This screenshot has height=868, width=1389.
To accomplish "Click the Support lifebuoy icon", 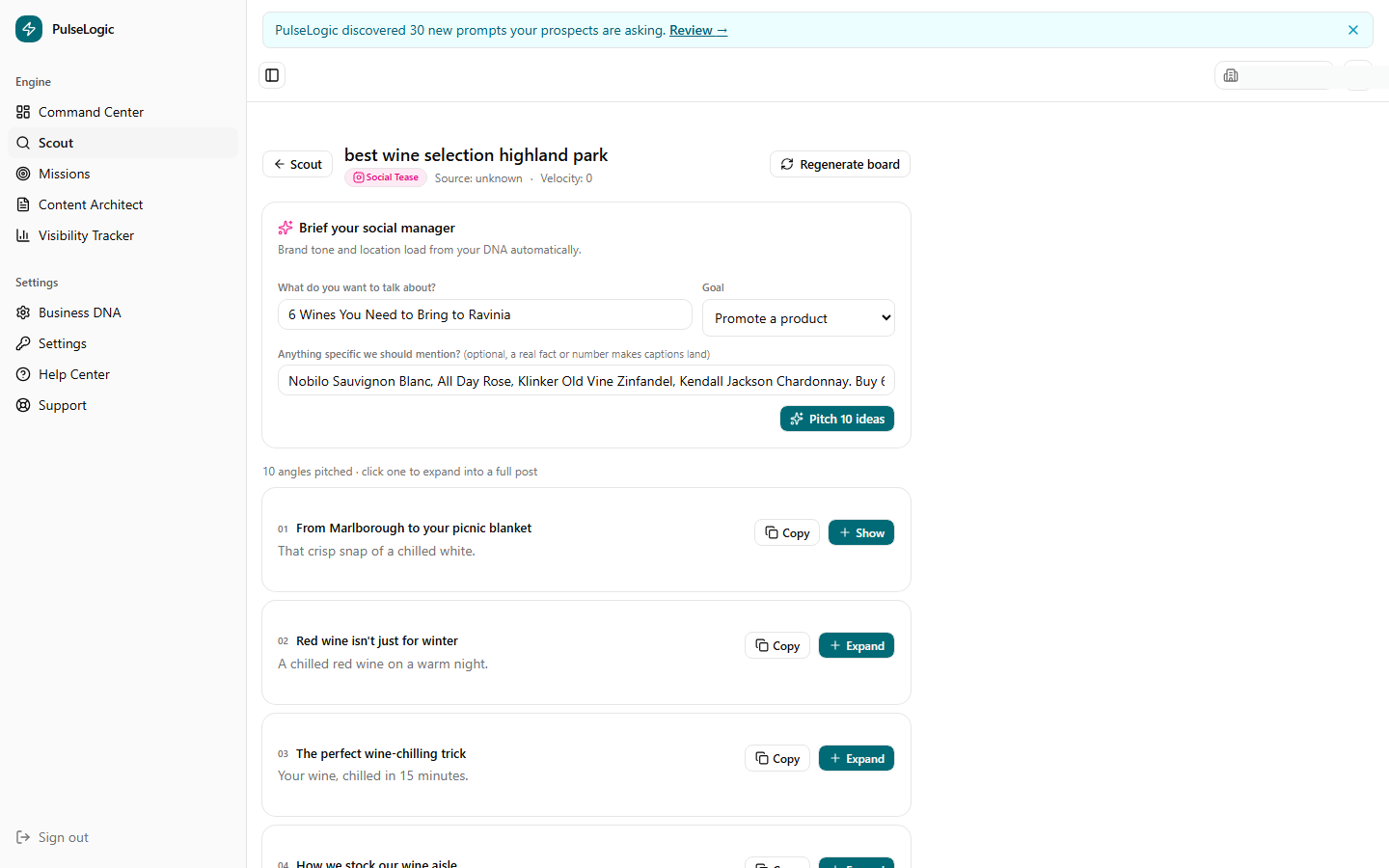I will pos(23,405).
